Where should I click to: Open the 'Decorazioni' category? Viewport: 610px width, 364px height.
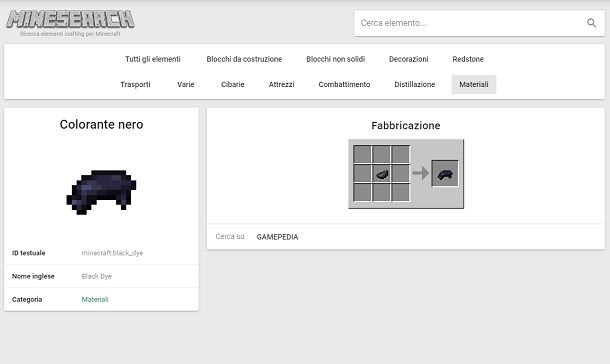pos(408,59)
